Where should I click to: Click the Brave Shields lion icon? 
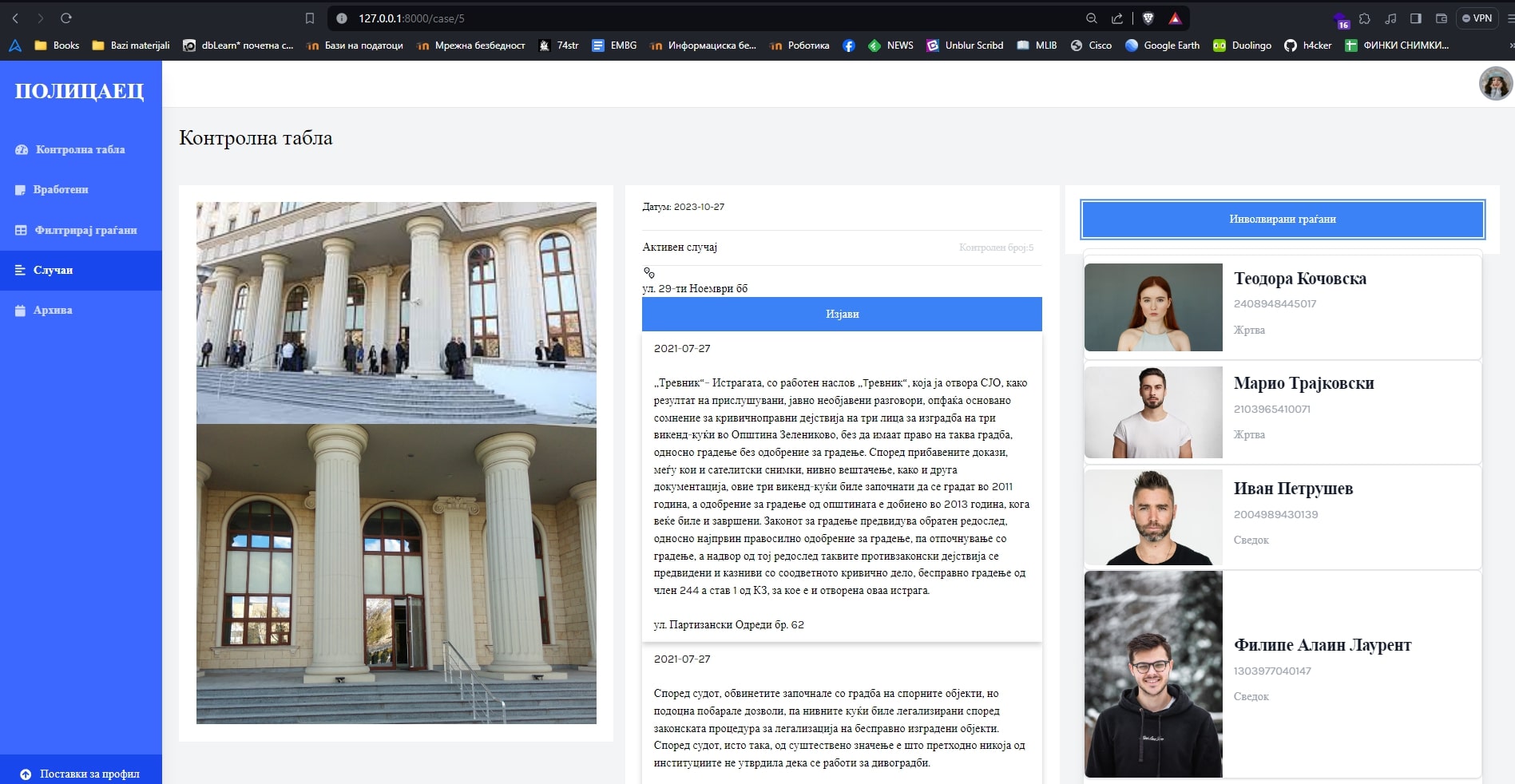coord(1148,18)
